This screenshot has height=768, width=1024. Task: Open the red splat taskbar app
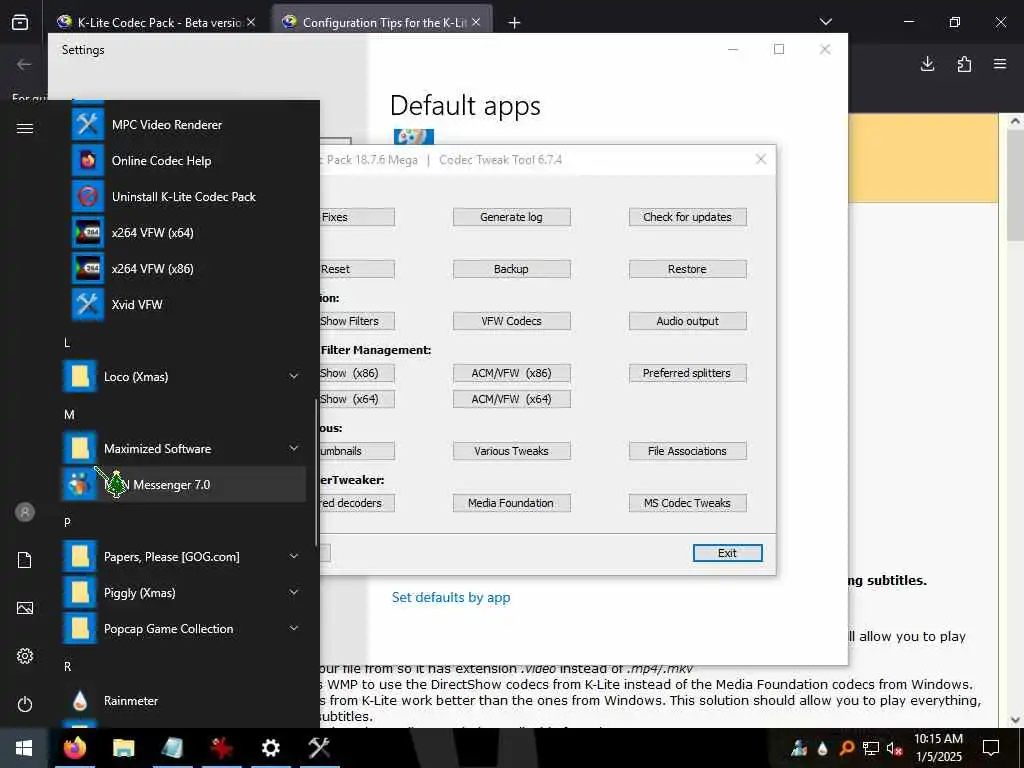(x=221, y=748)
